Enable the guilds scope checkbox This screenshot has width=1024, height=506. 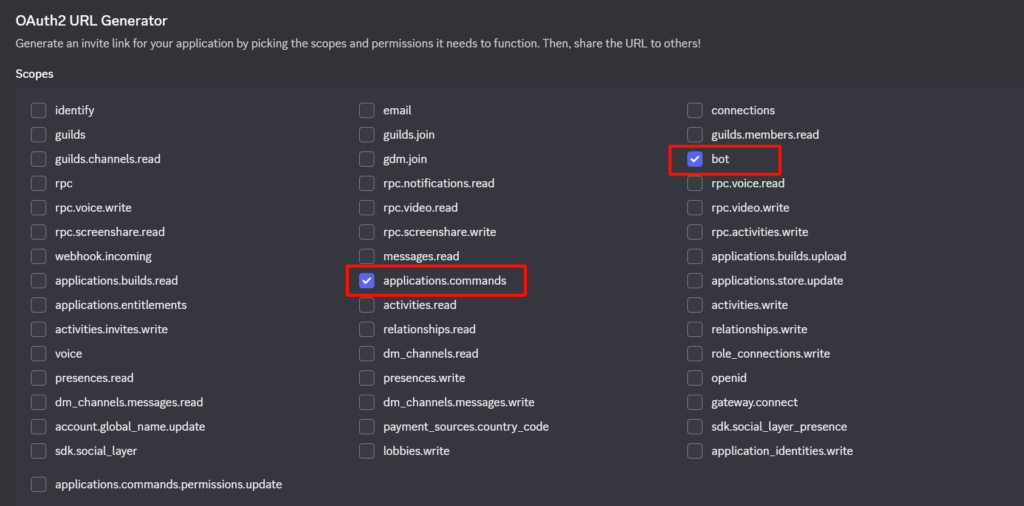(x=39, y=135)
